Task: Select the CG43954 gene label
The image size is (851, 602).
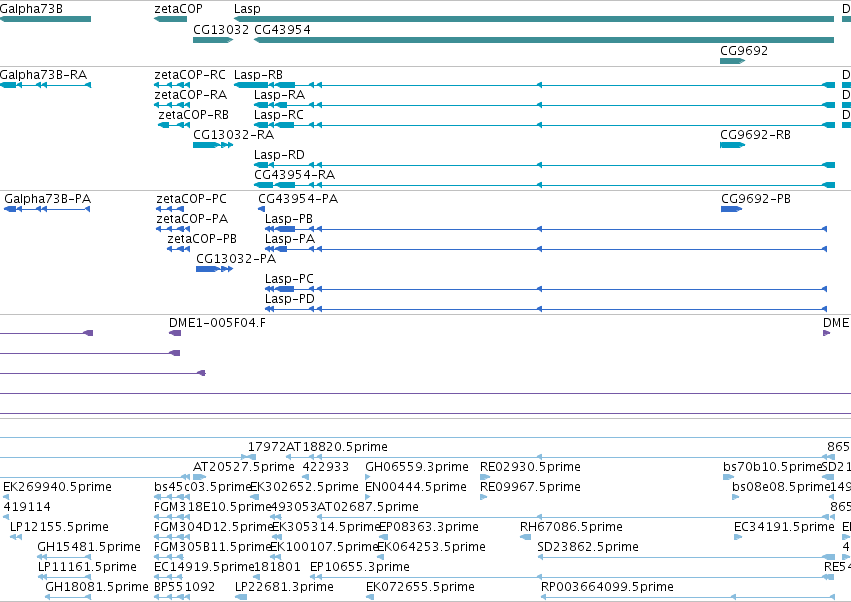Action: coord(282,30)
